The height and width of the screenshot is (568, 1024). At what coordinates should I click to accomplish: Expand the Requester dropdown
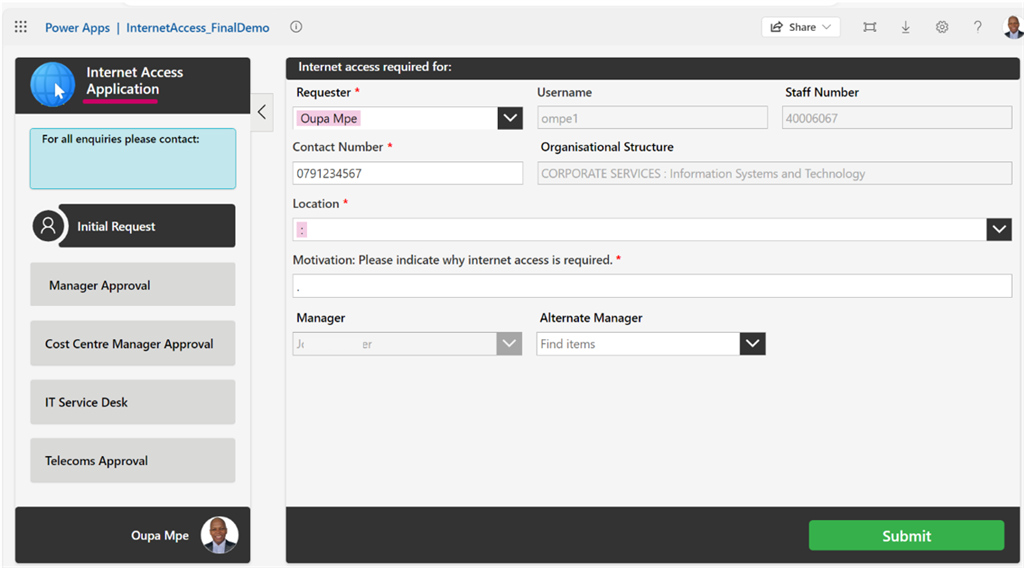pos(510,118)
